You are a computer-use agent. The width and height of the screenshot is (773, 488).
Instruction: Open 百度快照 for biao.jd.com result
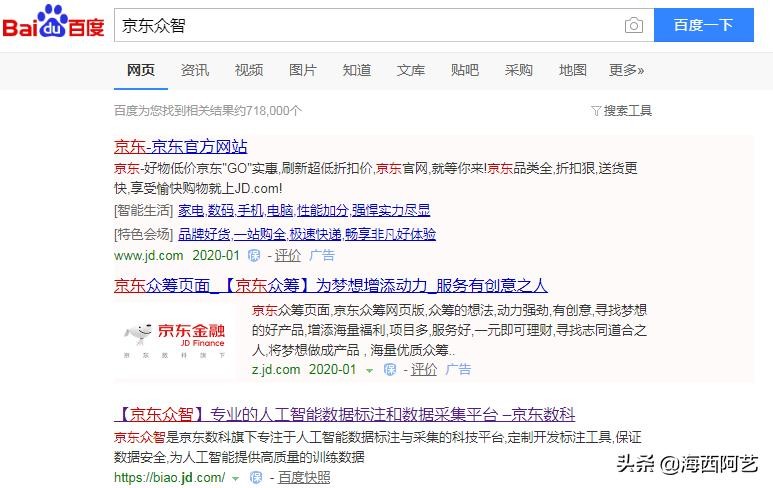pyautogui.click(x=304, y=478)
